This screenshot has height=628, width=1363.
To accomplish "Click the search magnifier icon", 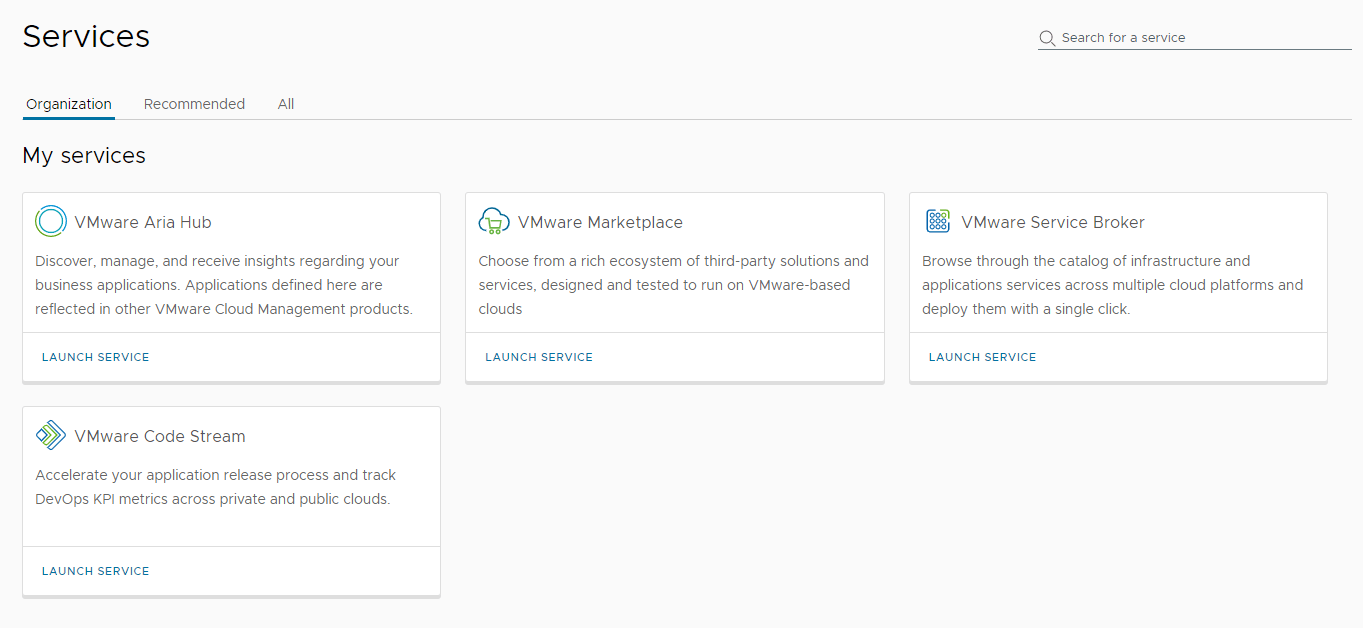I will point(1046,38).
